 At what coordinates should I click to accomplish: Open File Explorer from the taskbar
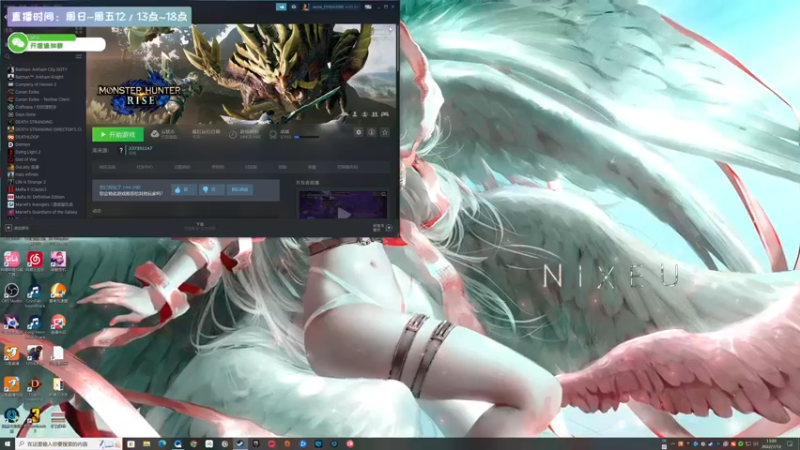pyautogui.click(x=146, y=444)
